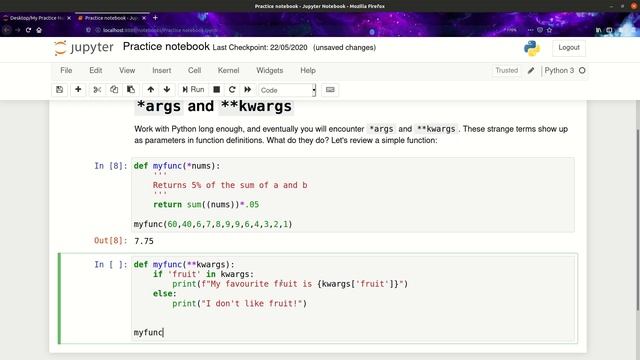Click the save and checkpoint icon
The image size is (640, 360).
(60, 90)
